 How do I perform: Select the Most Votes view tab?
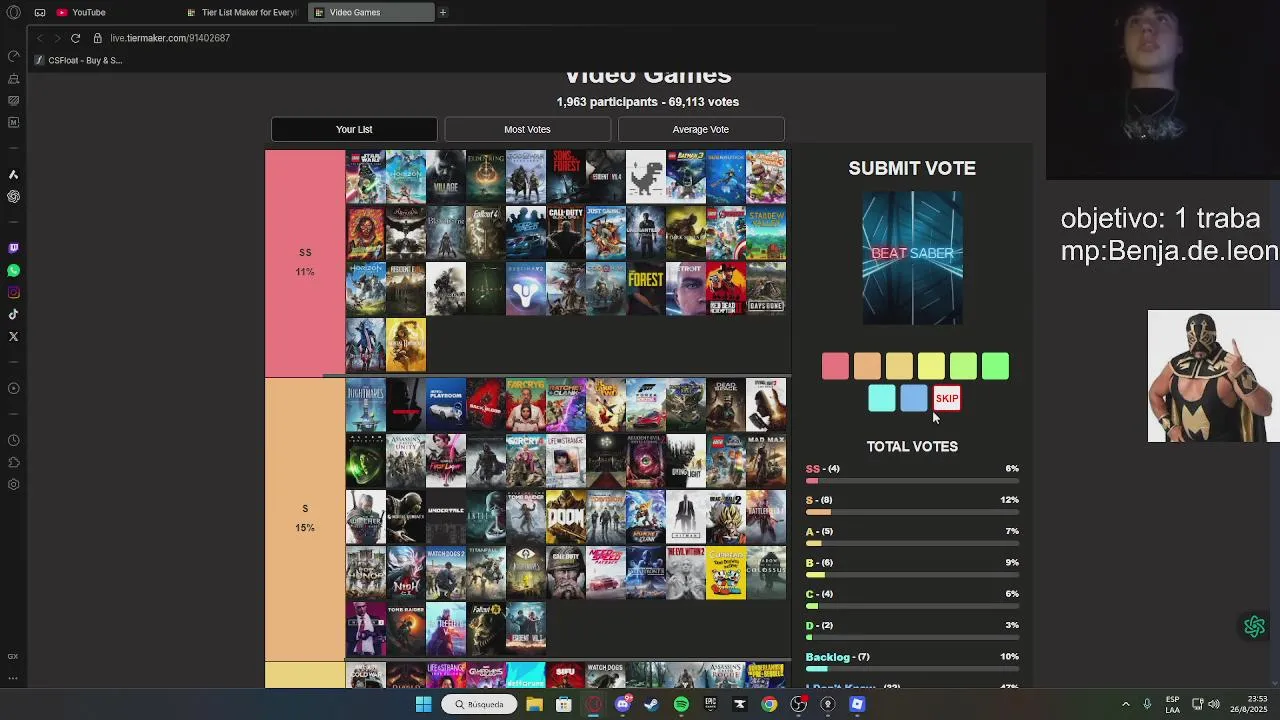527,129
